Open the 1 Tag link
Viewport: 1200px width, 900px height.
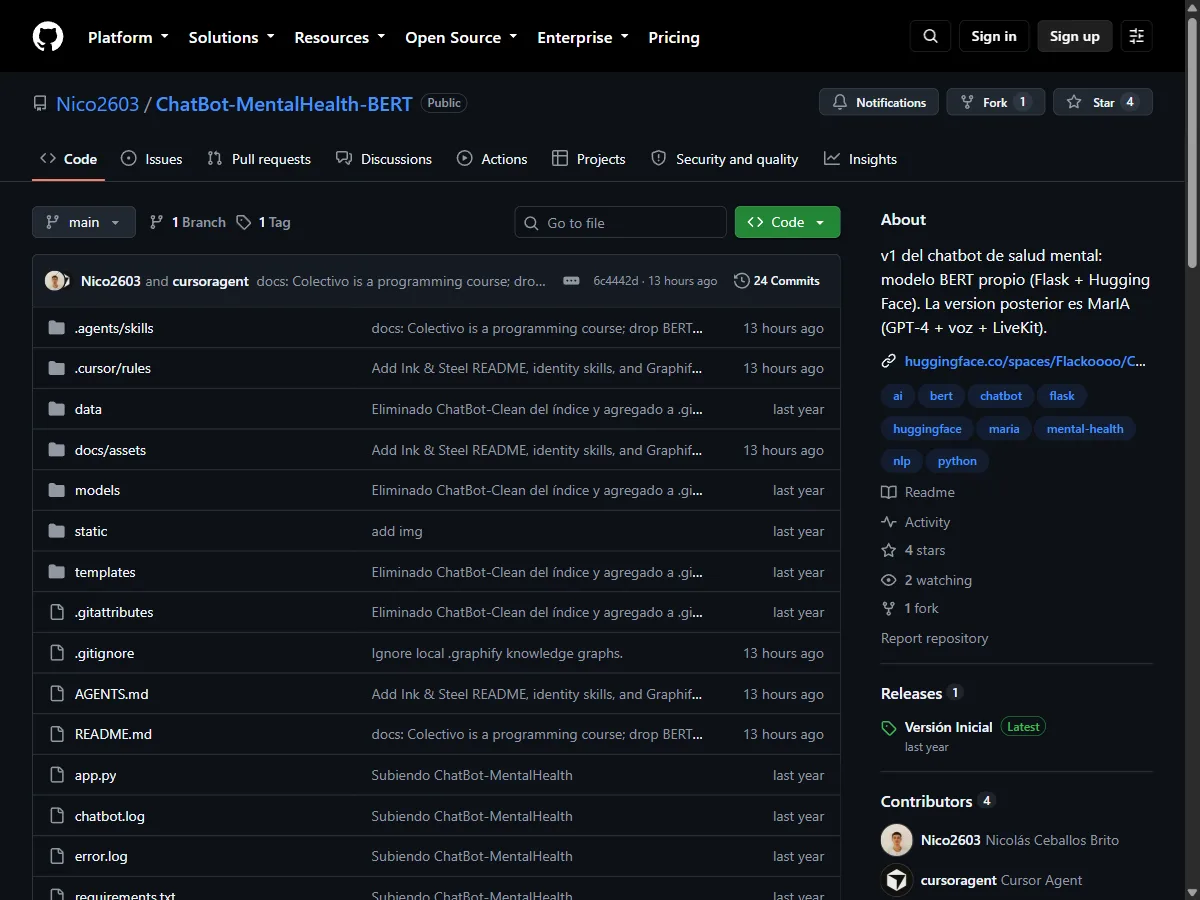coord(264,222)
